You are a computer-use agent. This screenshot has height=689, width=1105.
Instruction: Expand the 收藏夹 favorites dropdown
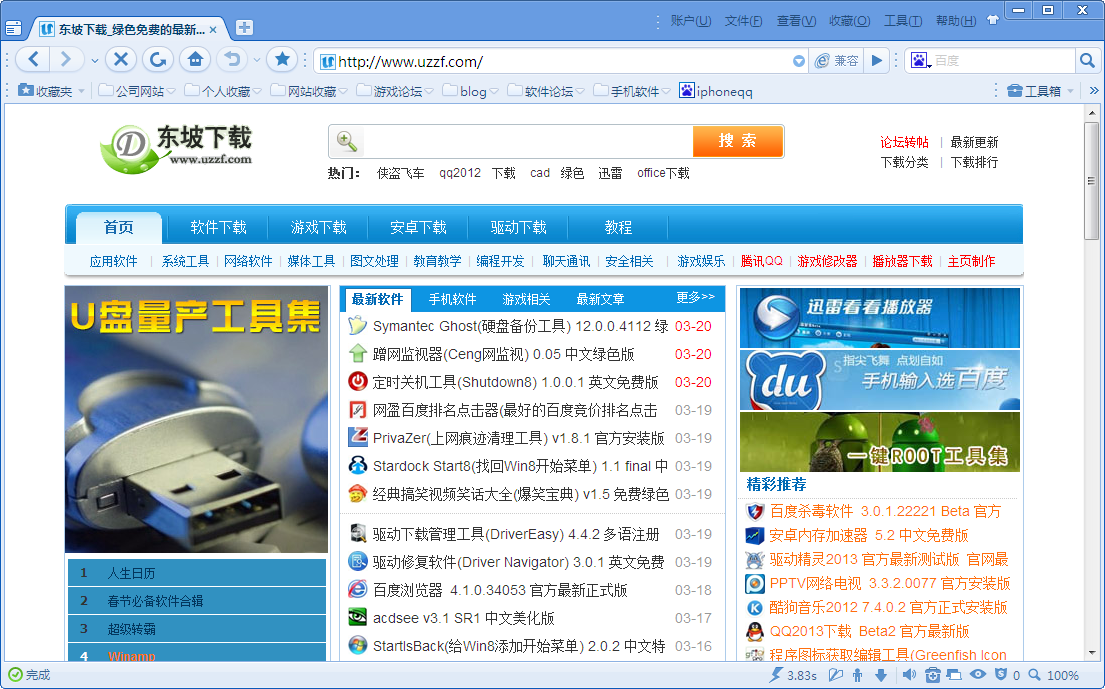tap(82, 92)
